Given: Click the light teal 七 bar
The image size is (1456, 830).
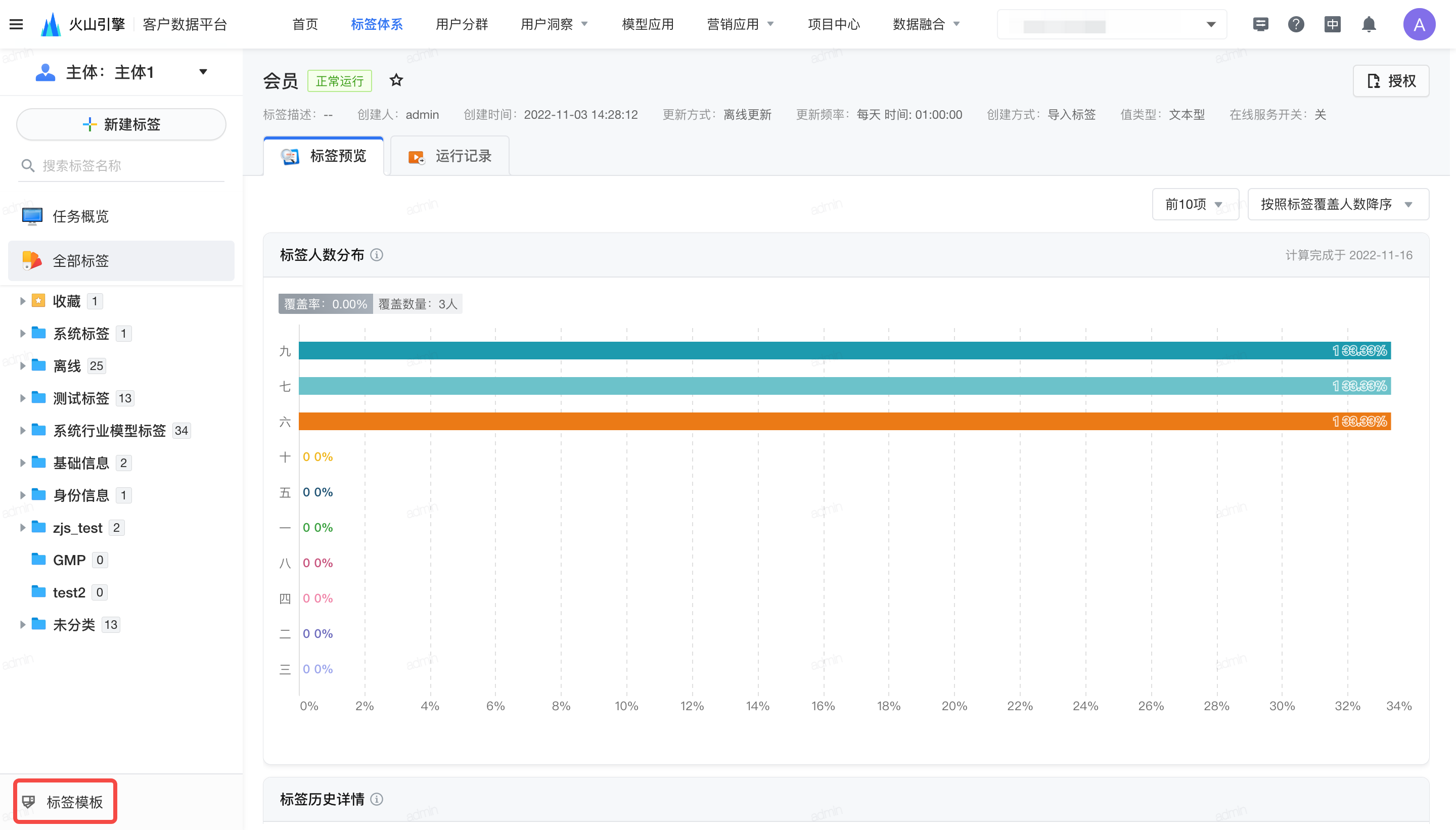Looking at the screenshot, I should coord(845,386).
